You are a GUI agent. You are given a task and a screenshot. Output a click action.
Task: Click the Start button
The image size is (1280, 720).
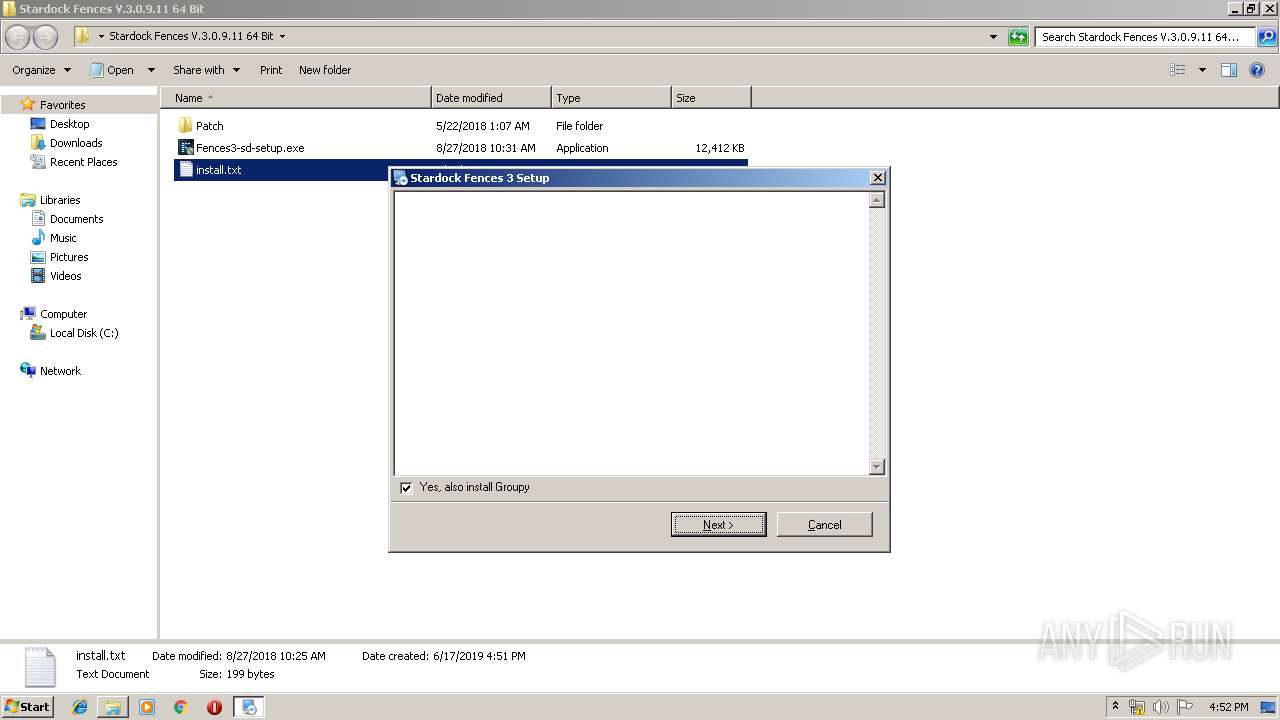click(x=28, y=707)
